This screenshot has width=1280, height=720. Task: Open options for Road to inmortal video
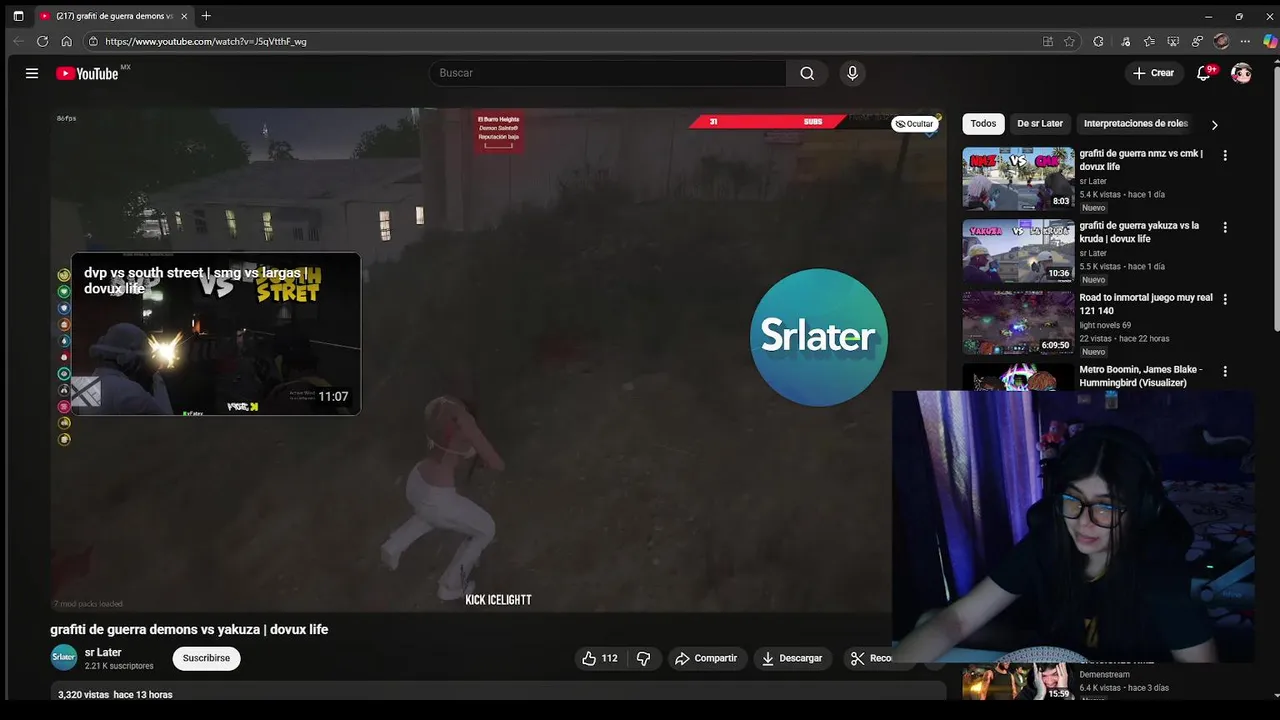coord(1225,299)
